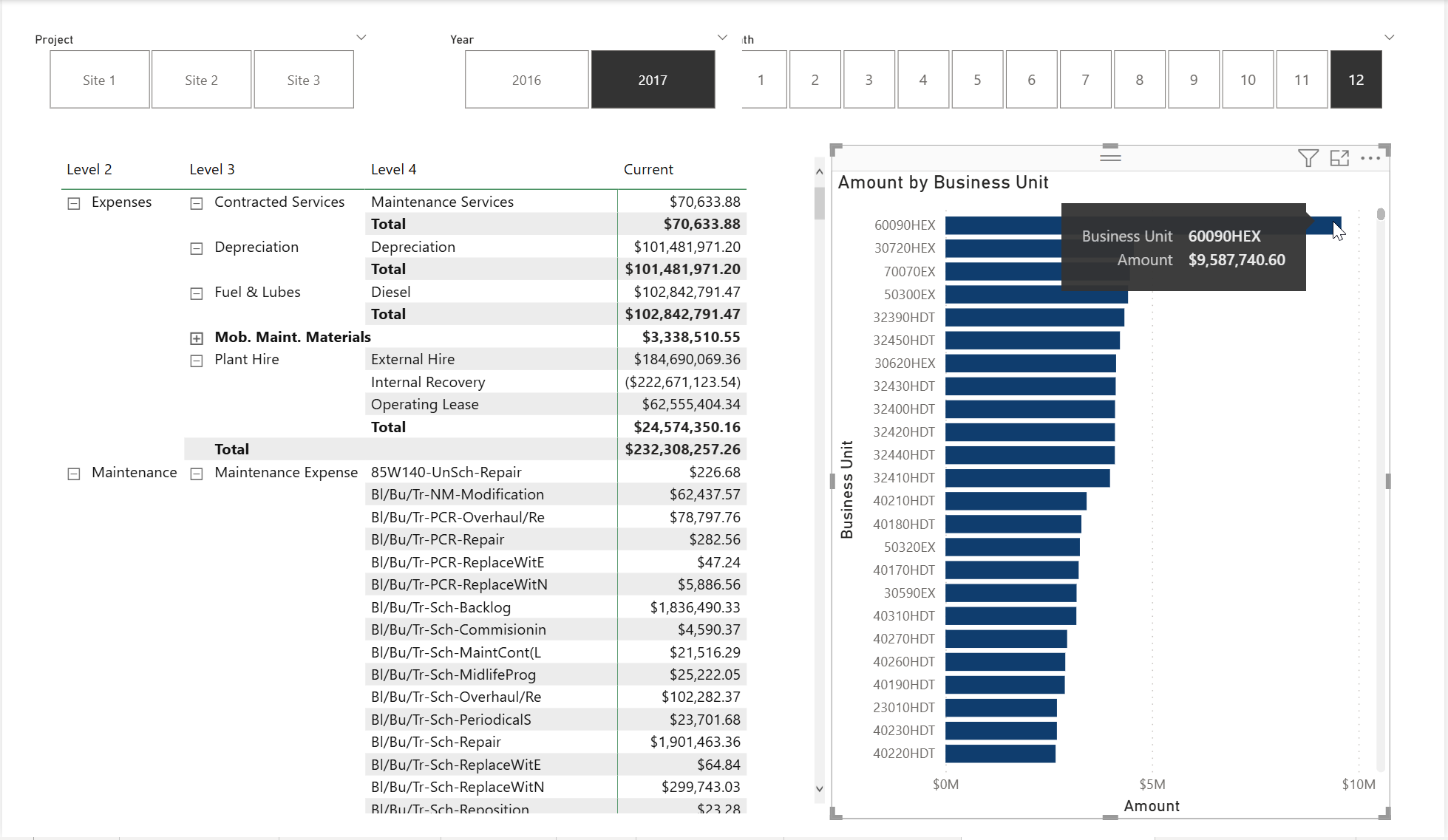Choose month 11 slicer button
Screen dimensions: 1448x840
coord(1302,80)
